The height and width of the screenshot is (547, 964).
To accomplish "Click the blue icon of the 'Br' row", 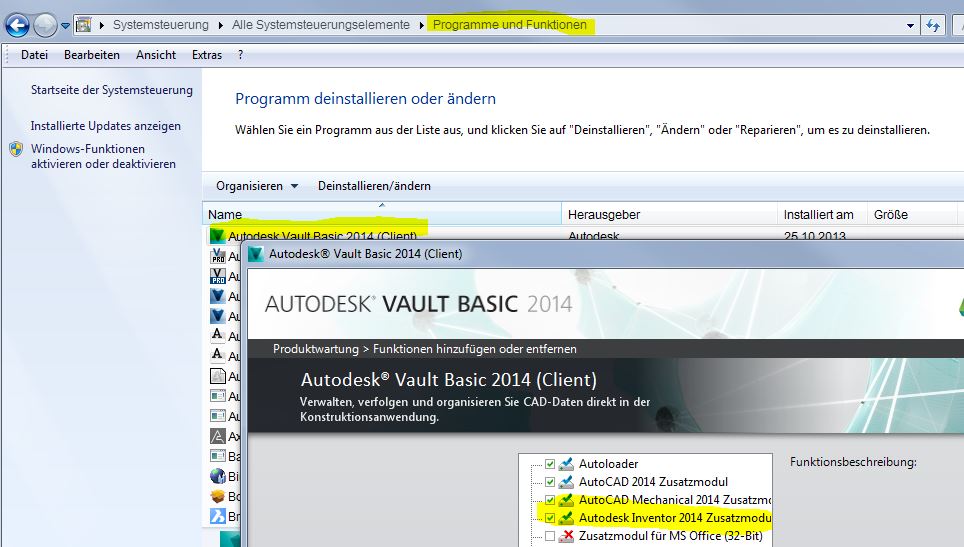I will (218, 516).
